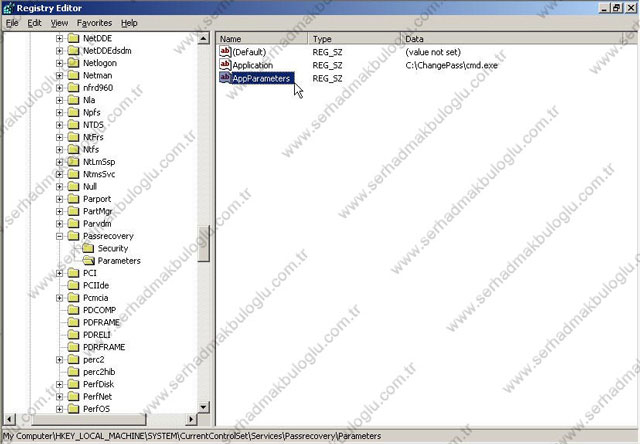Click the PCIIde folder icon
Screen dimensions: 640x444
pyautogui.click(x=73, y=285)
